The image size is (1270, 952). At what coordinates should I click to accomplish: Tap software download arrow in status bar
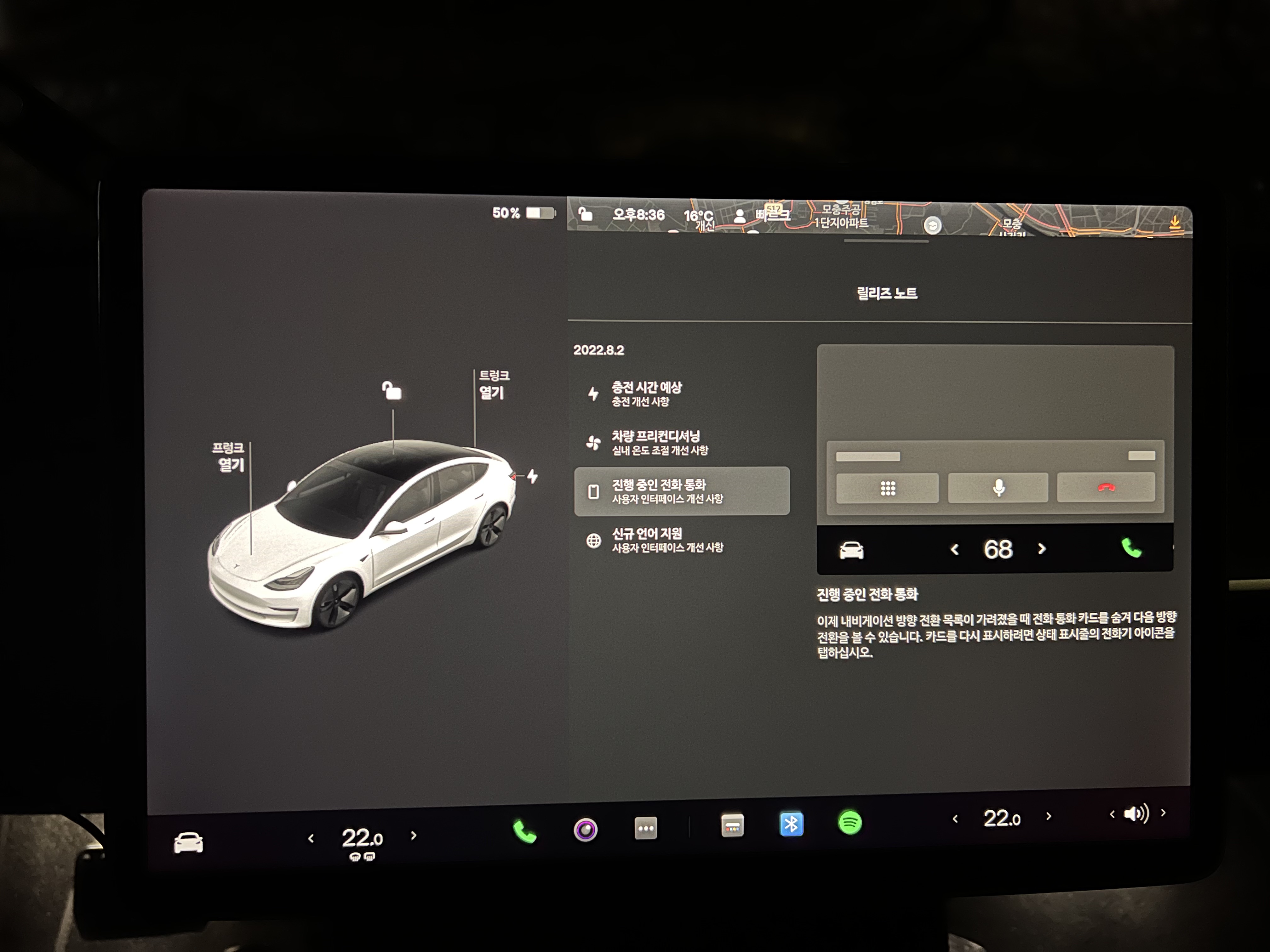[1175, 222]
